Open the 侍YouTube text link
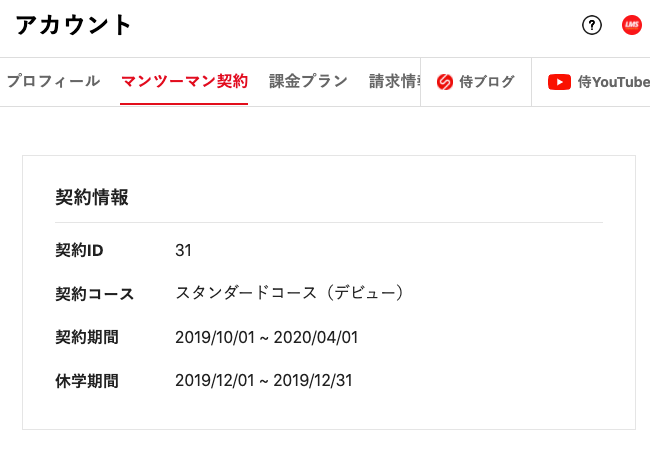Image resolution: width=650 pixels, height=450 pixels. 613,82
